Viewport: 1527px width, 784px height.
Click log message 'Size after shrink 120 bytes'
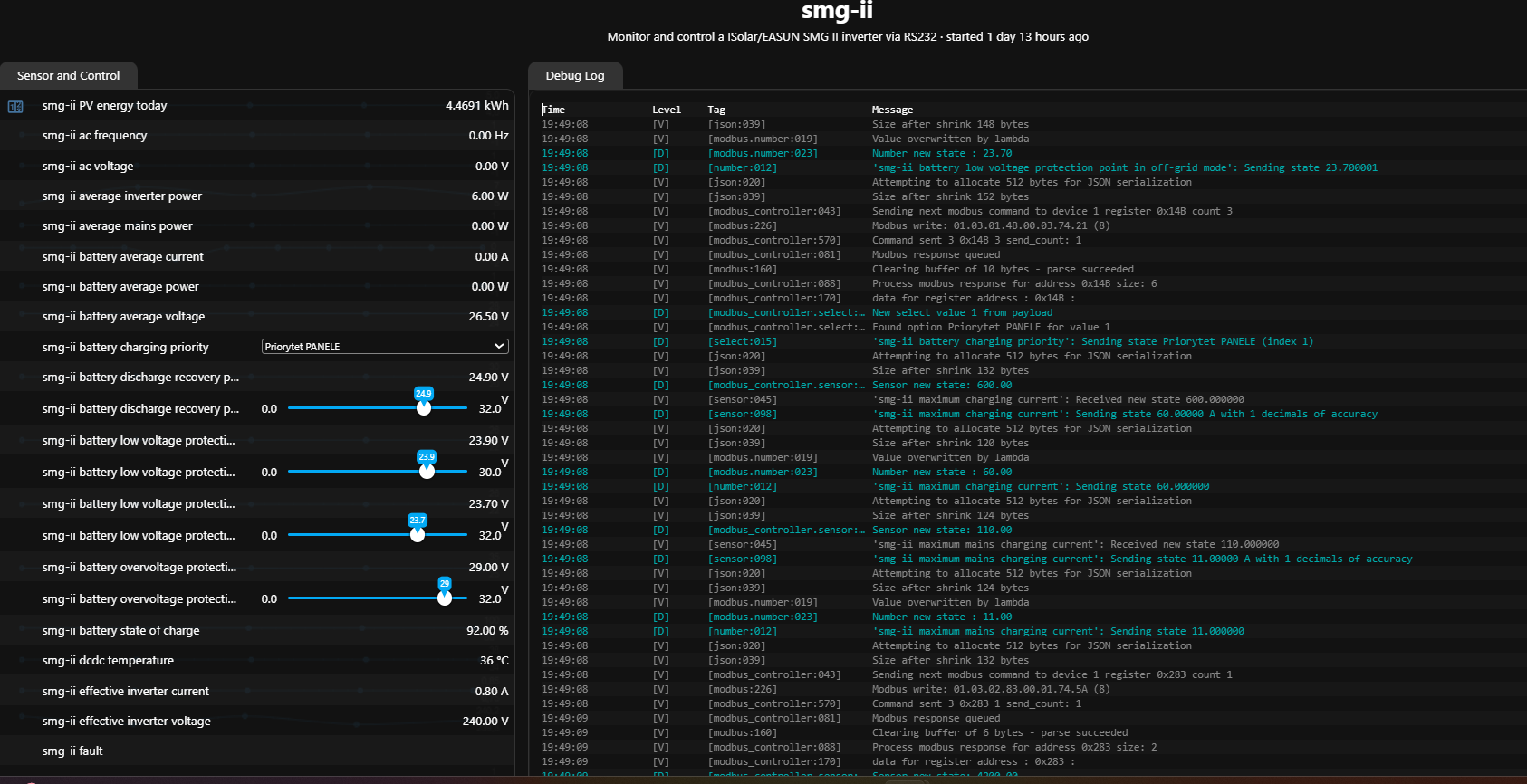(950, 444)
